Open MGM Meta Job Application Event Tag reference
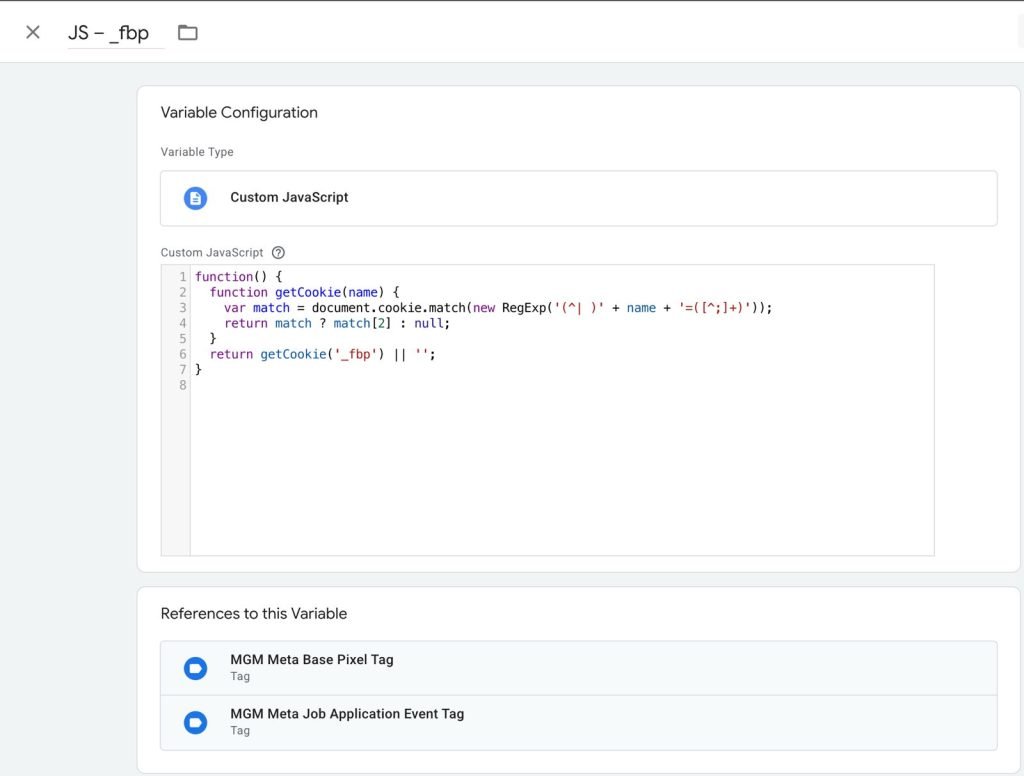The height and width of the screenshot is (776, 1024). coord(579,722)
